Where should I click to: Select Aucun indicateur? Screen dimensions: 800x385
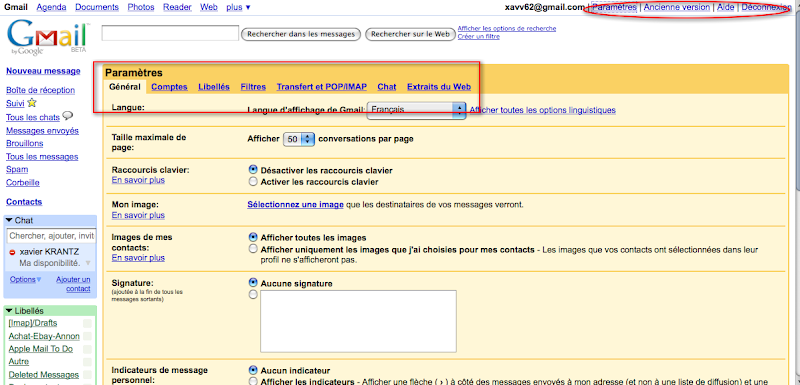pyautogui.click(x=253, y=370)
